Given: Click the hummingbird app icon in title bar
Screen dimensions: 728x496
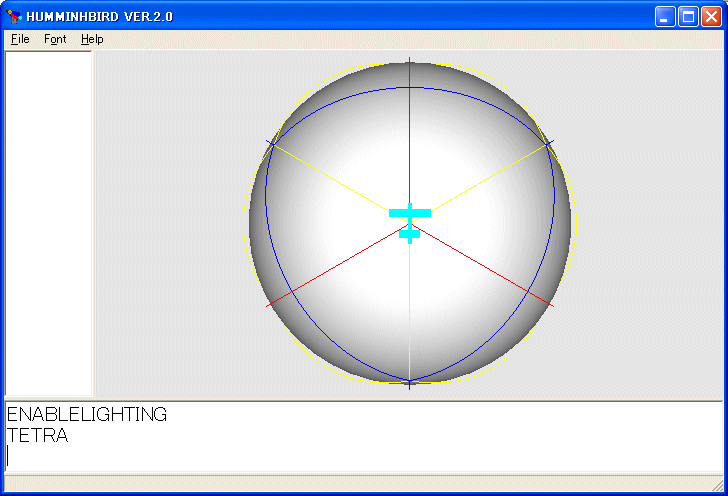Looking at the screenshot, I should click(x=14, y=17).
